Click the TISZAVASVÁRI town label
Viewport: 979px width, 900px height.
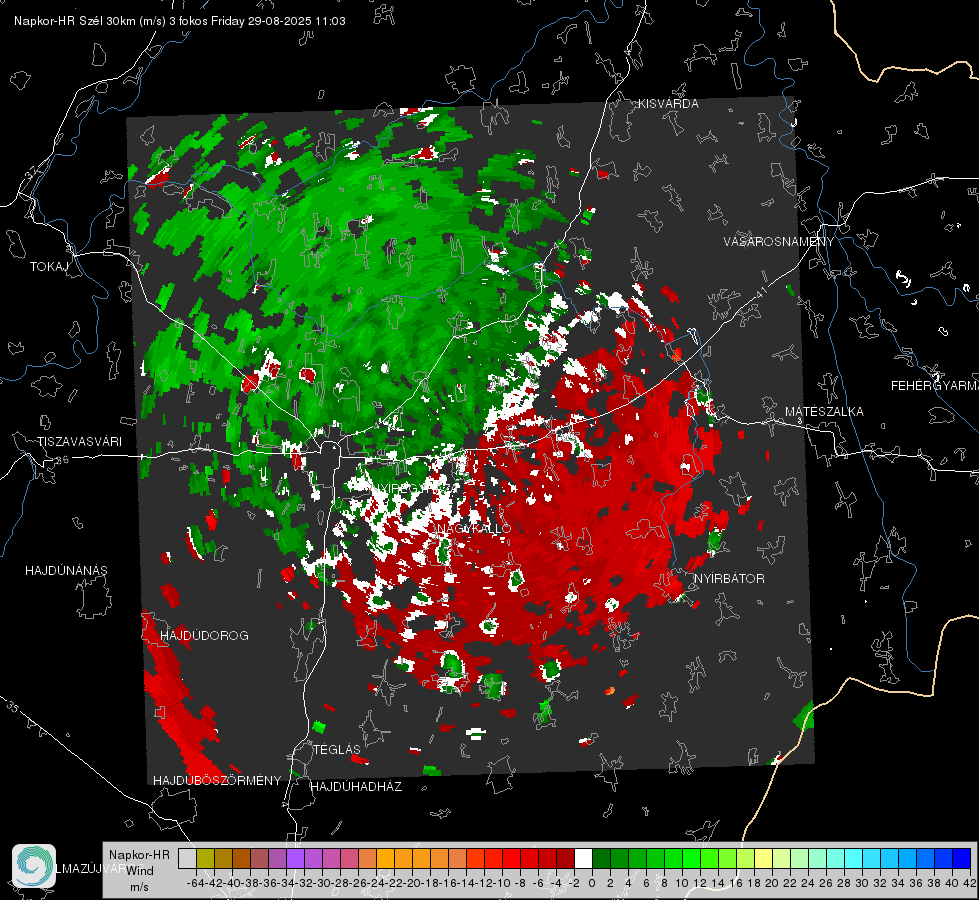(x=79, y=442)
